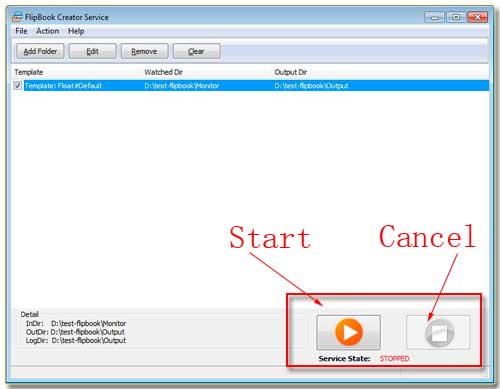Click the Add Folder button

point(40,51)
